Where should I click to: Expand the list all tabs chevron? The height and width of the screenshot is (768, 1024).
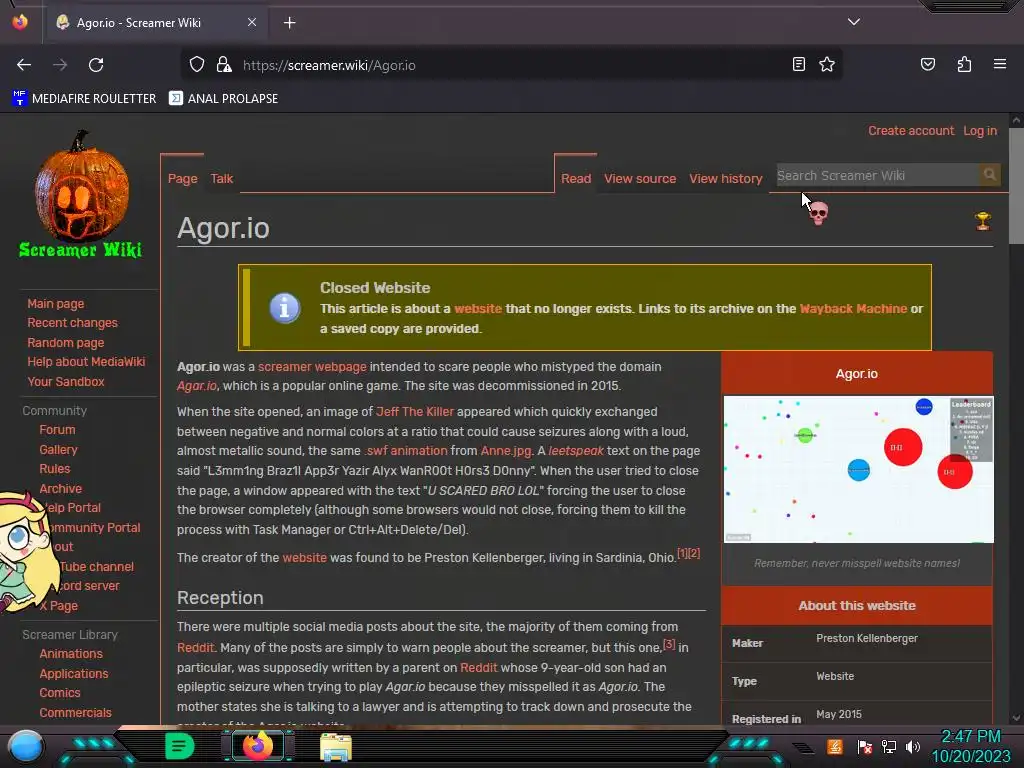click(854, 22)
